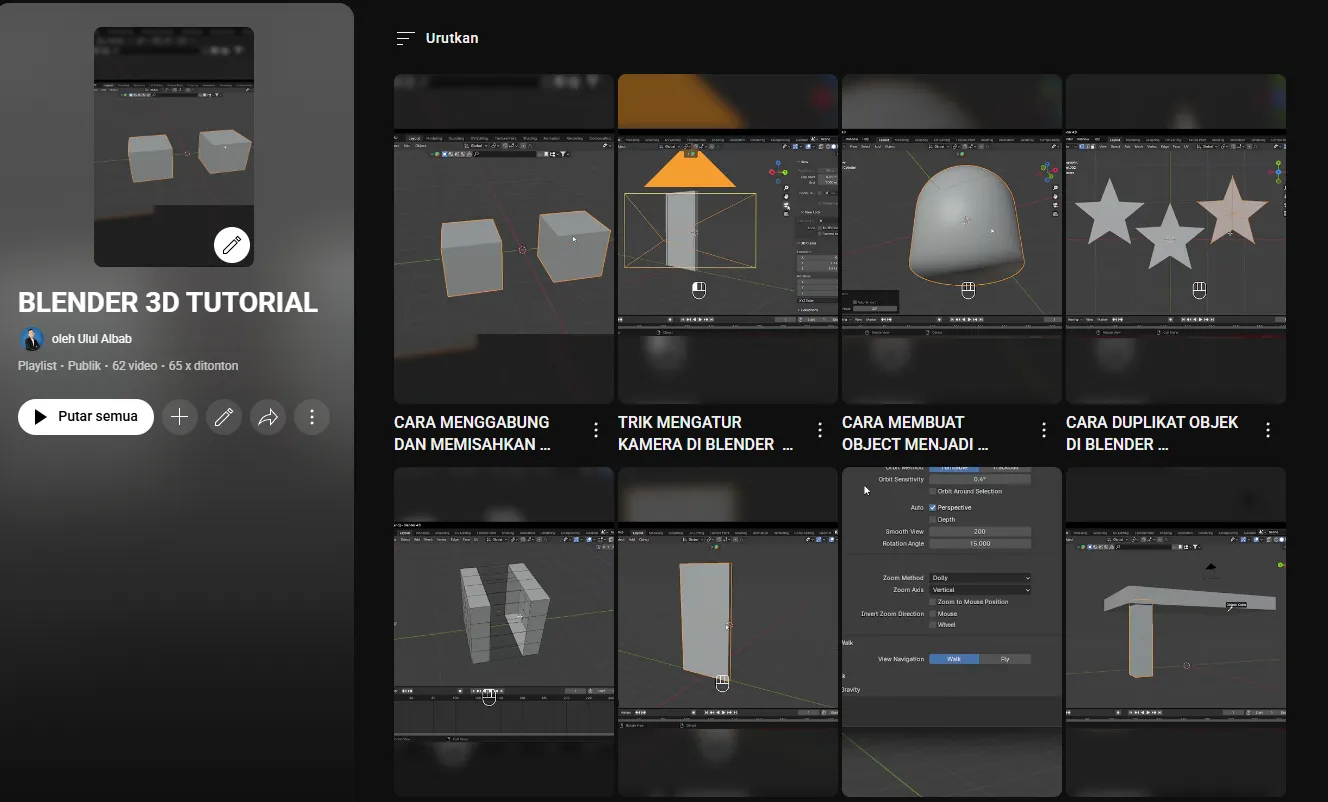
Task: Open second-row thumbnail showing hollow cube mesh
Action: (x=504, y=632)
